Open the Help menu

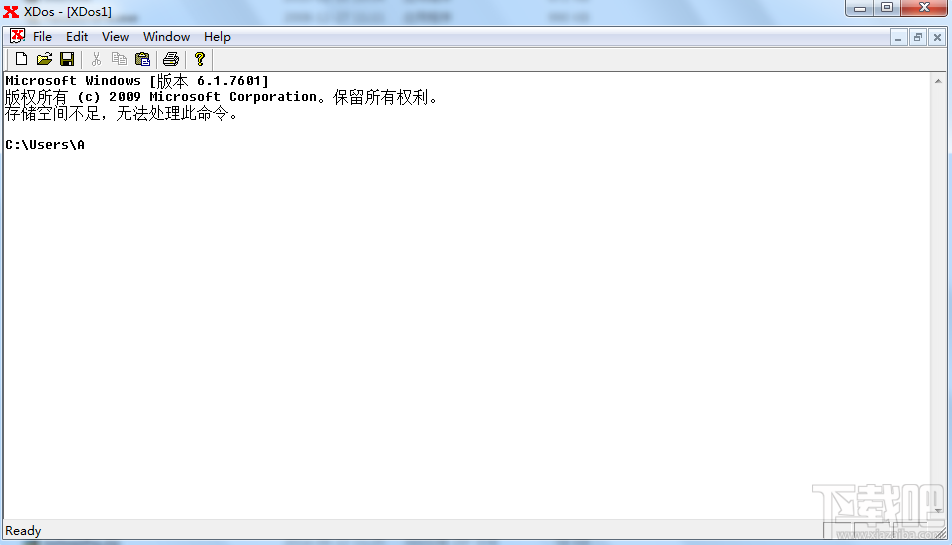[x=217, y=36]
